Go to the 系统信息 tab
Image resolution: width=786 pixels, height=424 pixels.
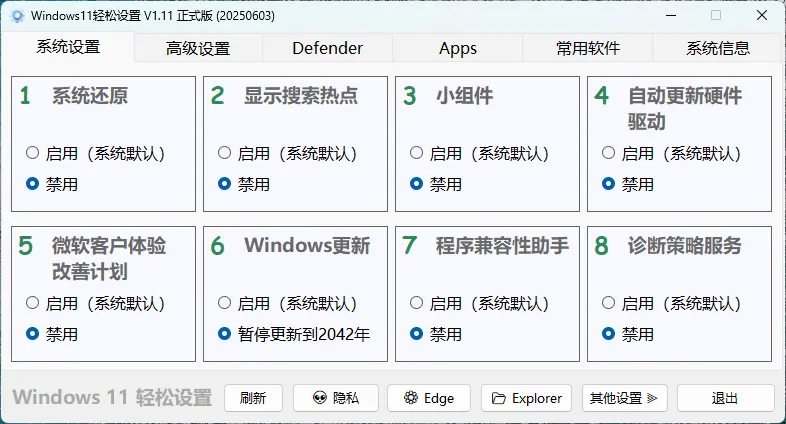(717, 48)
